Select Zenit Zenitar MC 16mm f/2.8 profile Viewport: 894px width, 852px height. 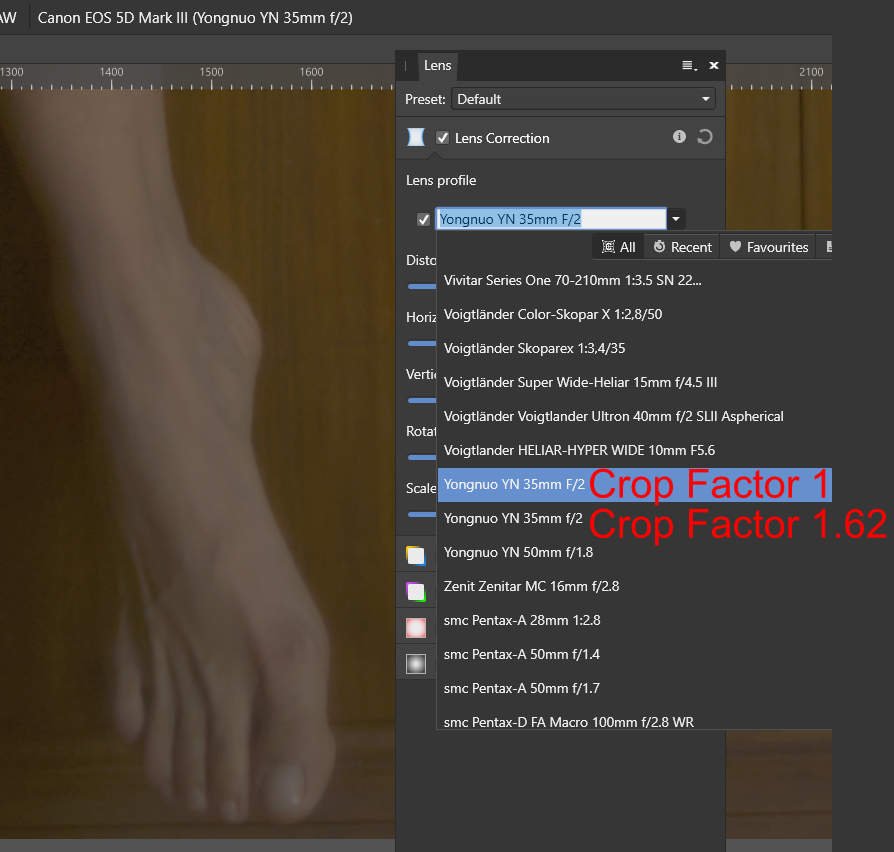[635, 586]
